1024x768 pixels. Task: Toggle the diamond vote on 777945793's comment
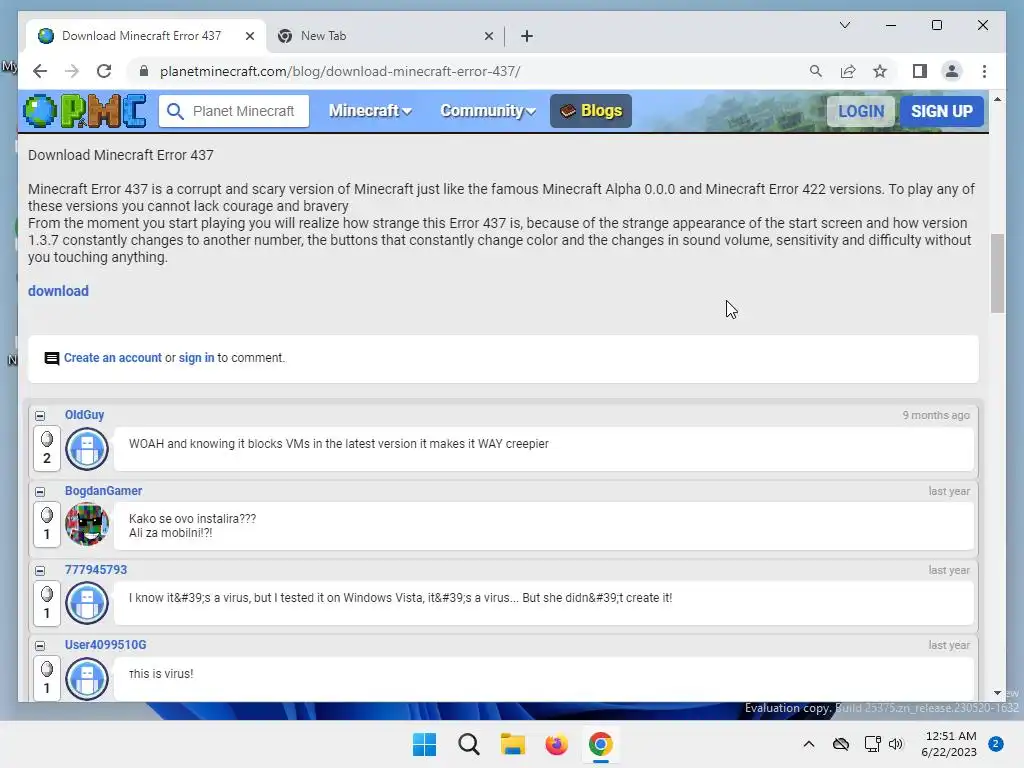(x=47, y=603)
